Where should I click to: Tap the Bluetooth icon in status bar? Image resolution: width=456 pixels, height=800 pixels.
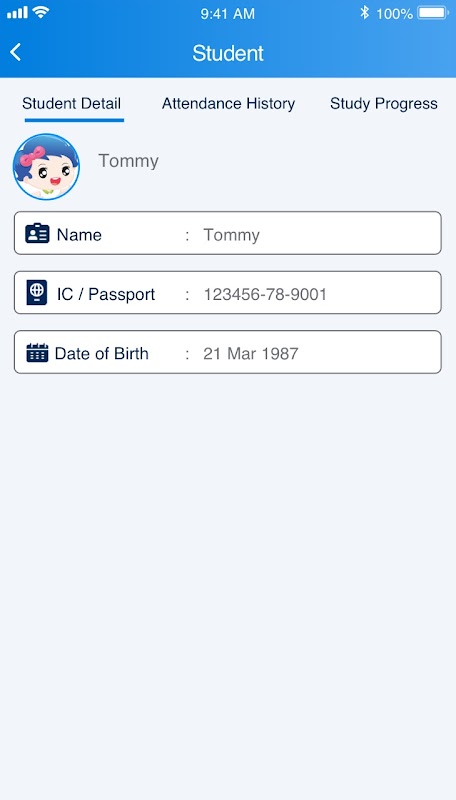(x=364, y=13)
